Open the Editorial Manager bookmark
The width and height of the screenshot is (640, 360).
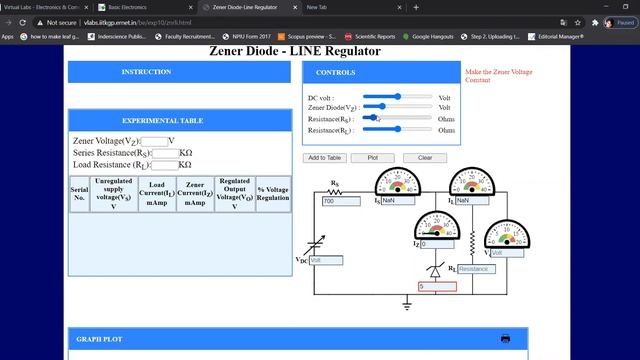pyautogui.click(x=556, y=37)
